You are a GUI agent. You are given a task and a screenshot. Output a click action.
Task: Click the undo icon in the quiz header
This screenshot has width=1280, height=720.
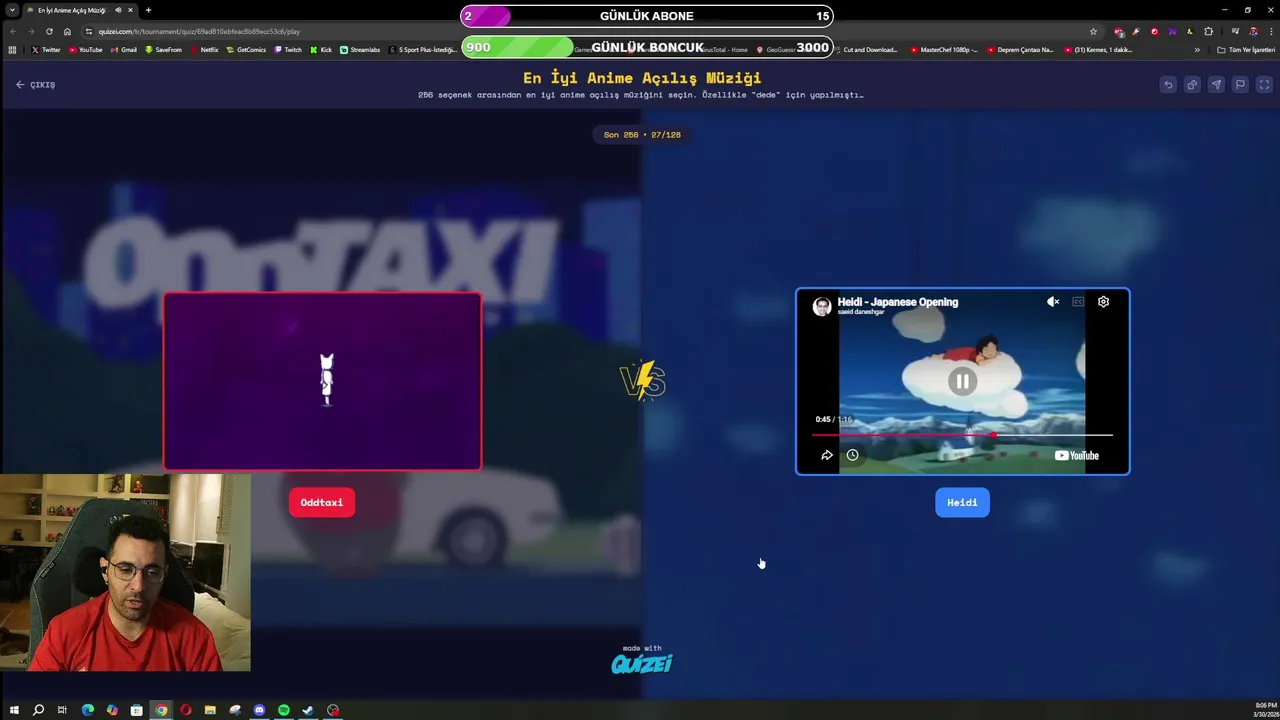pos(1168,85)
